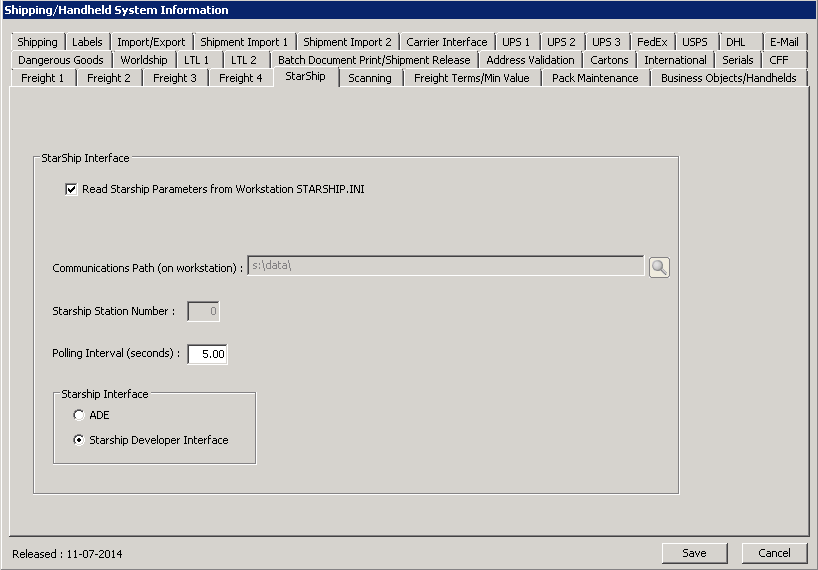
Task: Click the Polling Interval seconds field
Action: pyautogui.click(x=208, y=354)
